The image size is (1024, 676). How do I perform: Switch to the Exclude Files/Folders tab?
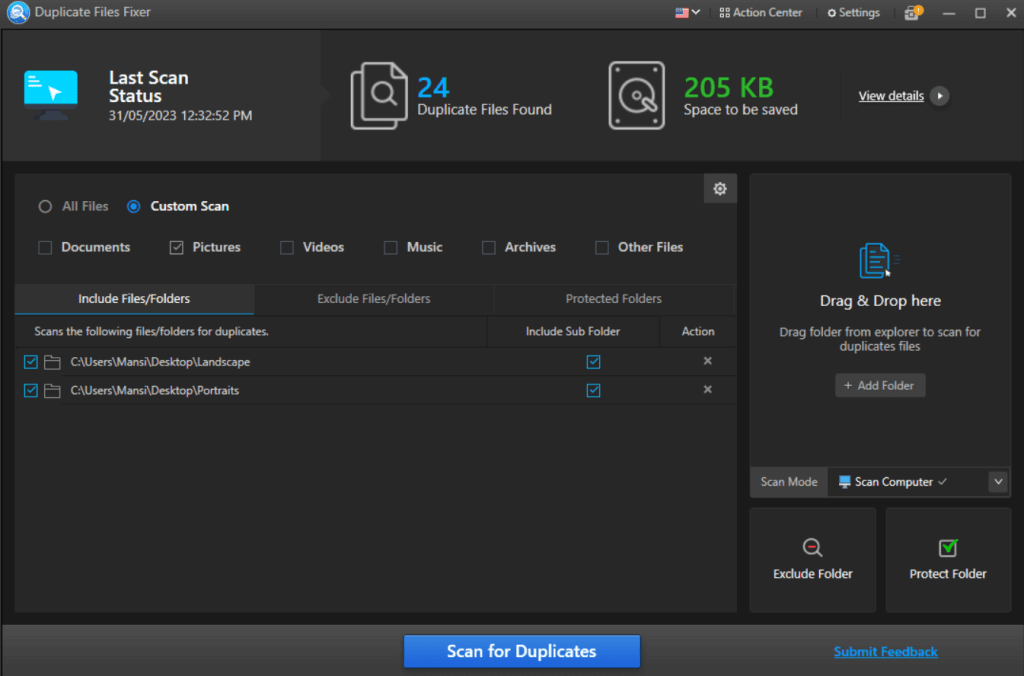(x=372, y=299)
